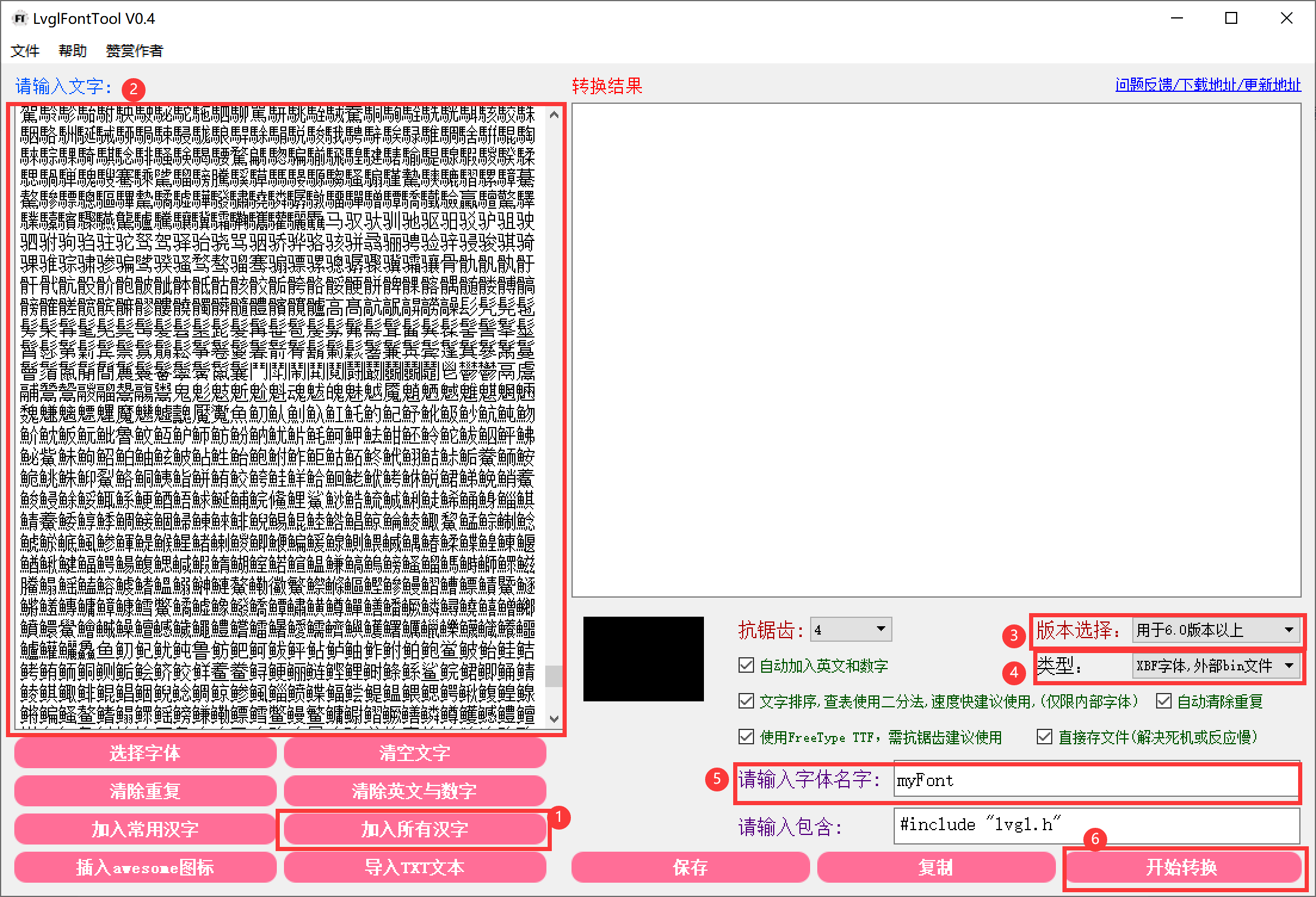Click the LvglFontTool app icon in title bar
Image resolution: width=1316 pixels, height=897 pixels.
coord(20,18)
